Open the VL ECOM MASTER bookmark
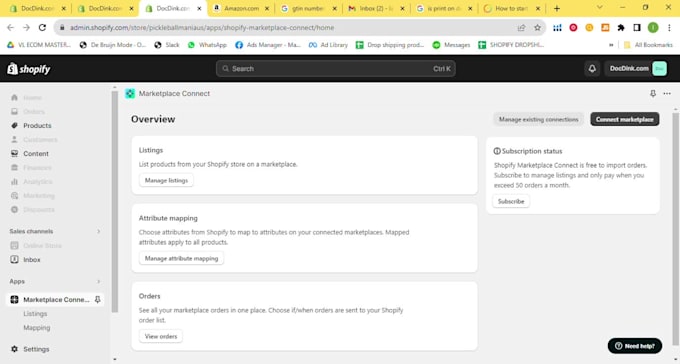The width and height of the screenshot is (680, 364). click(39, 45)
